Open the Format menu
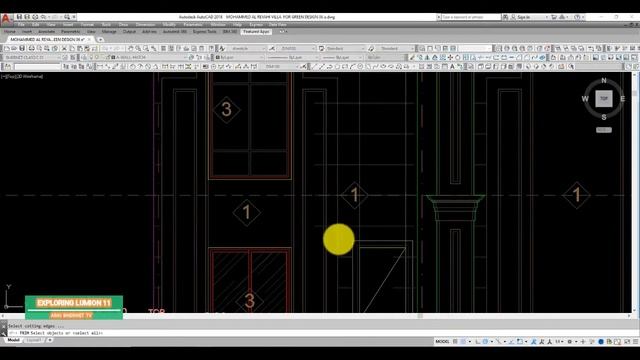The image size is (640, 360). click(87, 25)
